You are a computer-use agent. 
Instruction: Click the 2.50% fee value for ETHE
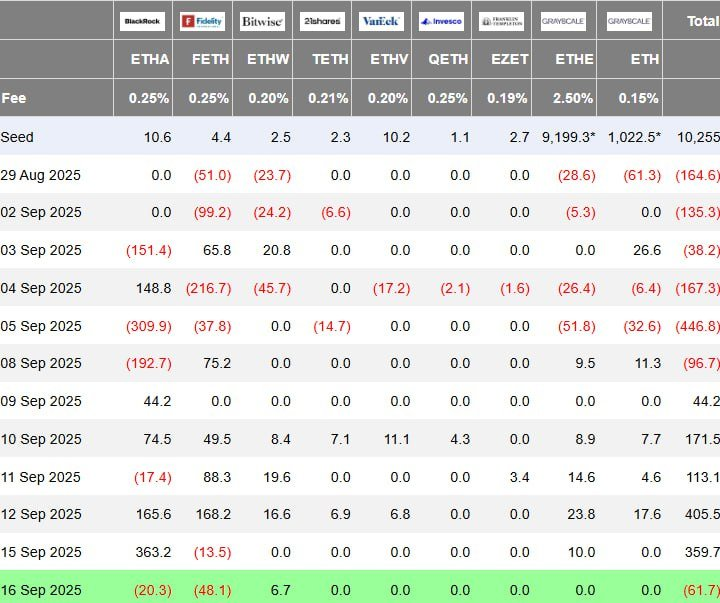pos(573,98)
